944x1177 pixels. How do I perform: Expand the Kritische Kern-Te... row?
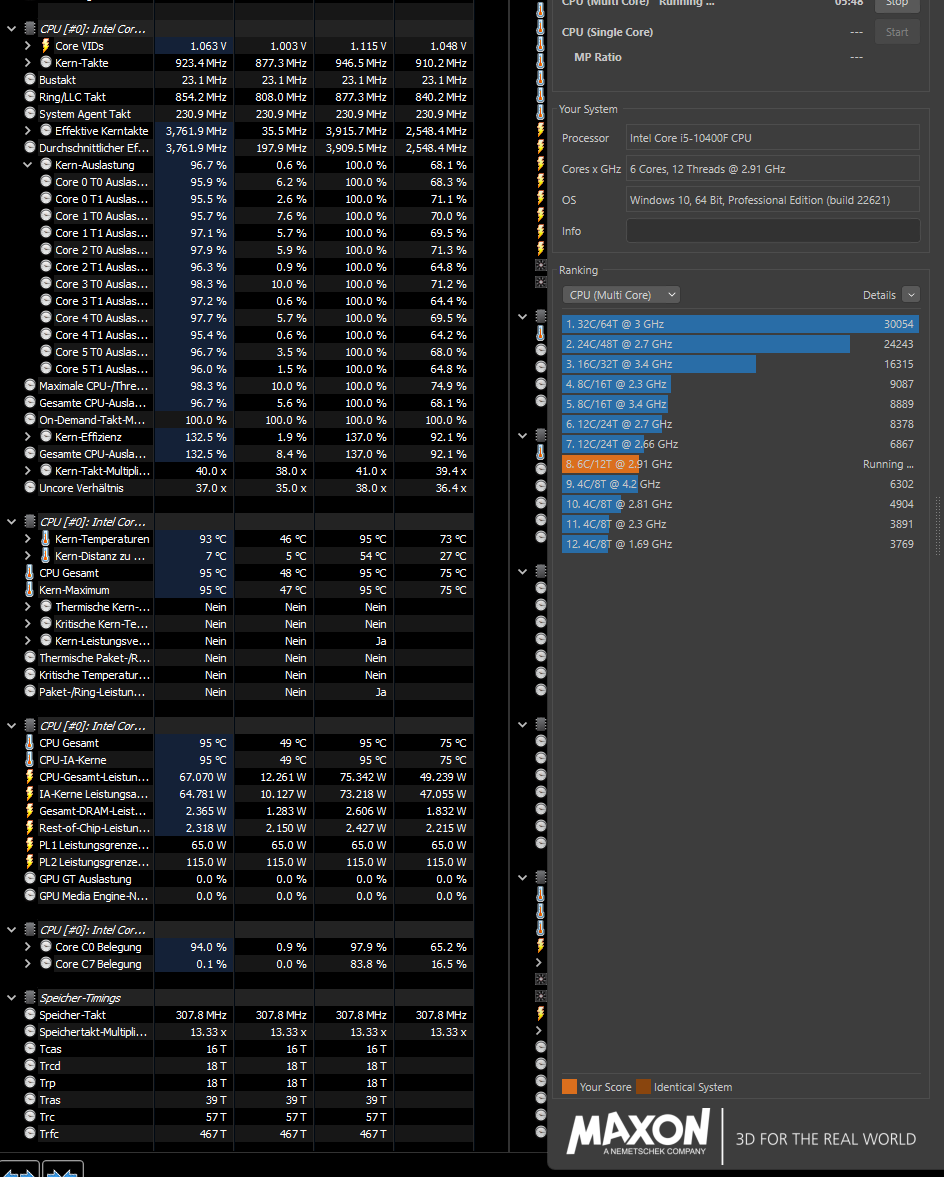[x=28, y=624]
